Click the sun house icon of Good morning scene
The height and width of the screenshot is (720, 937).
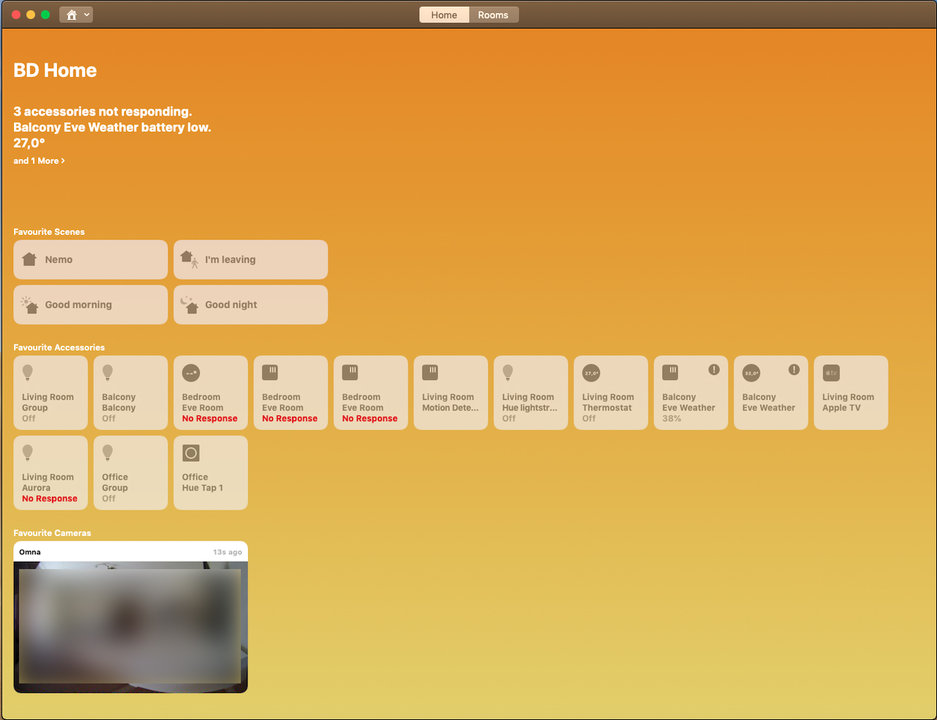pyautogui.click(x=29, y=305)
